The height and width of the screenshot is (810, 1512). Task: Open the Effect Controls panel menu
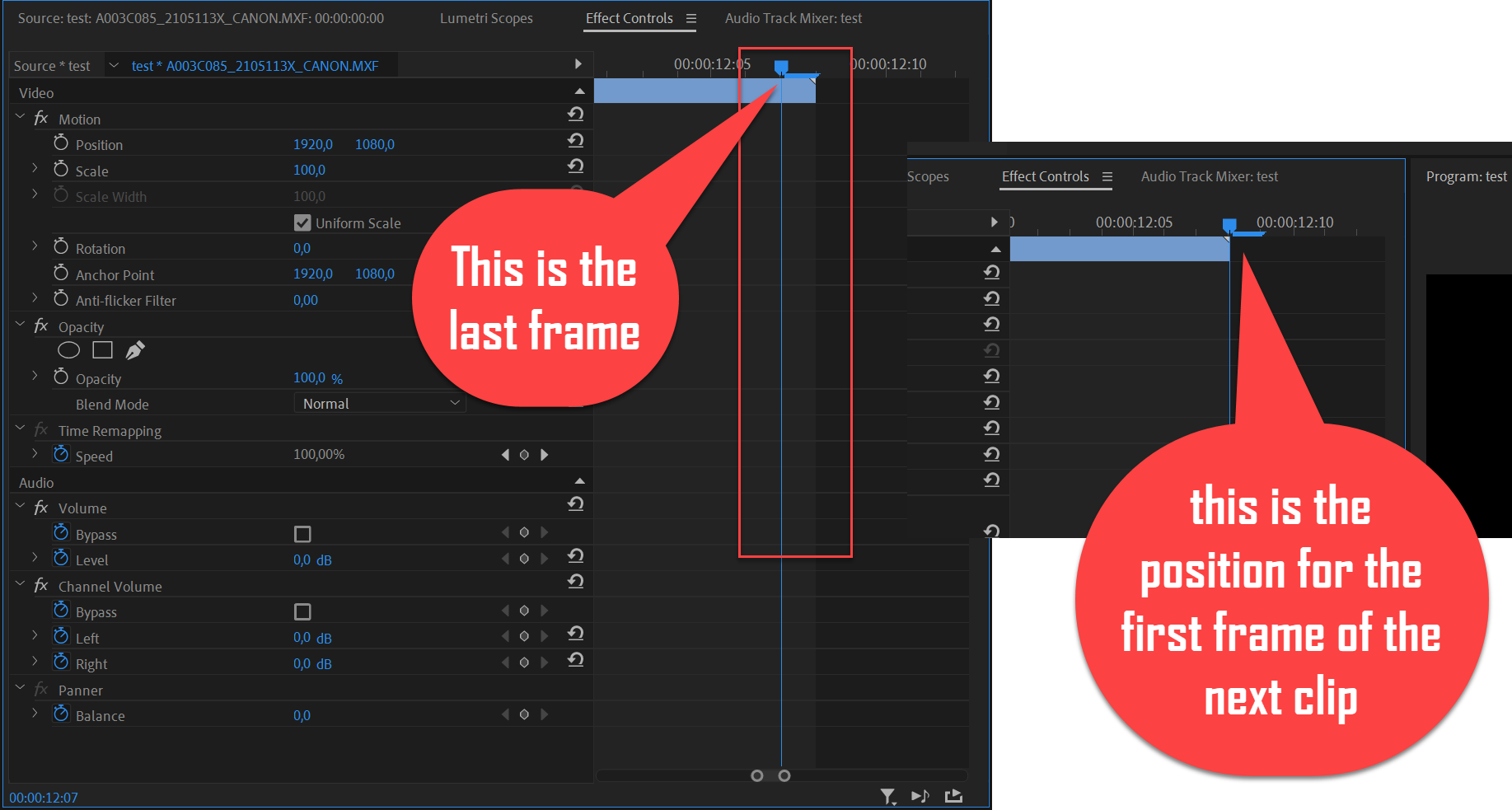coord(691,17)
